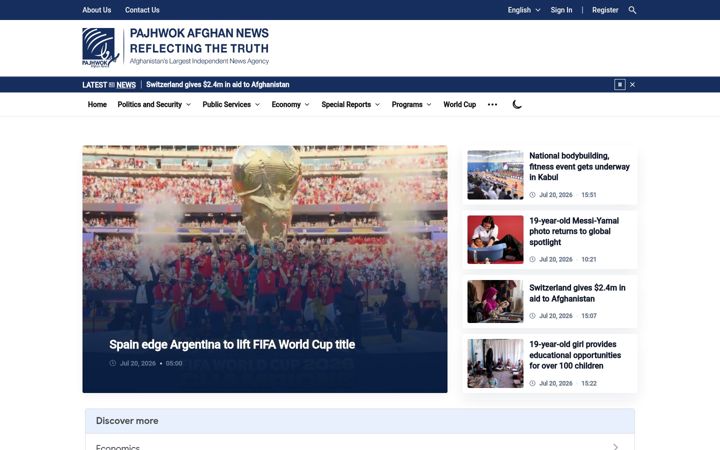Image resolution: width=720 pixels, height=450 pixels.
Task: Toggle dark mode moon icon
Action: click(517, 105)
